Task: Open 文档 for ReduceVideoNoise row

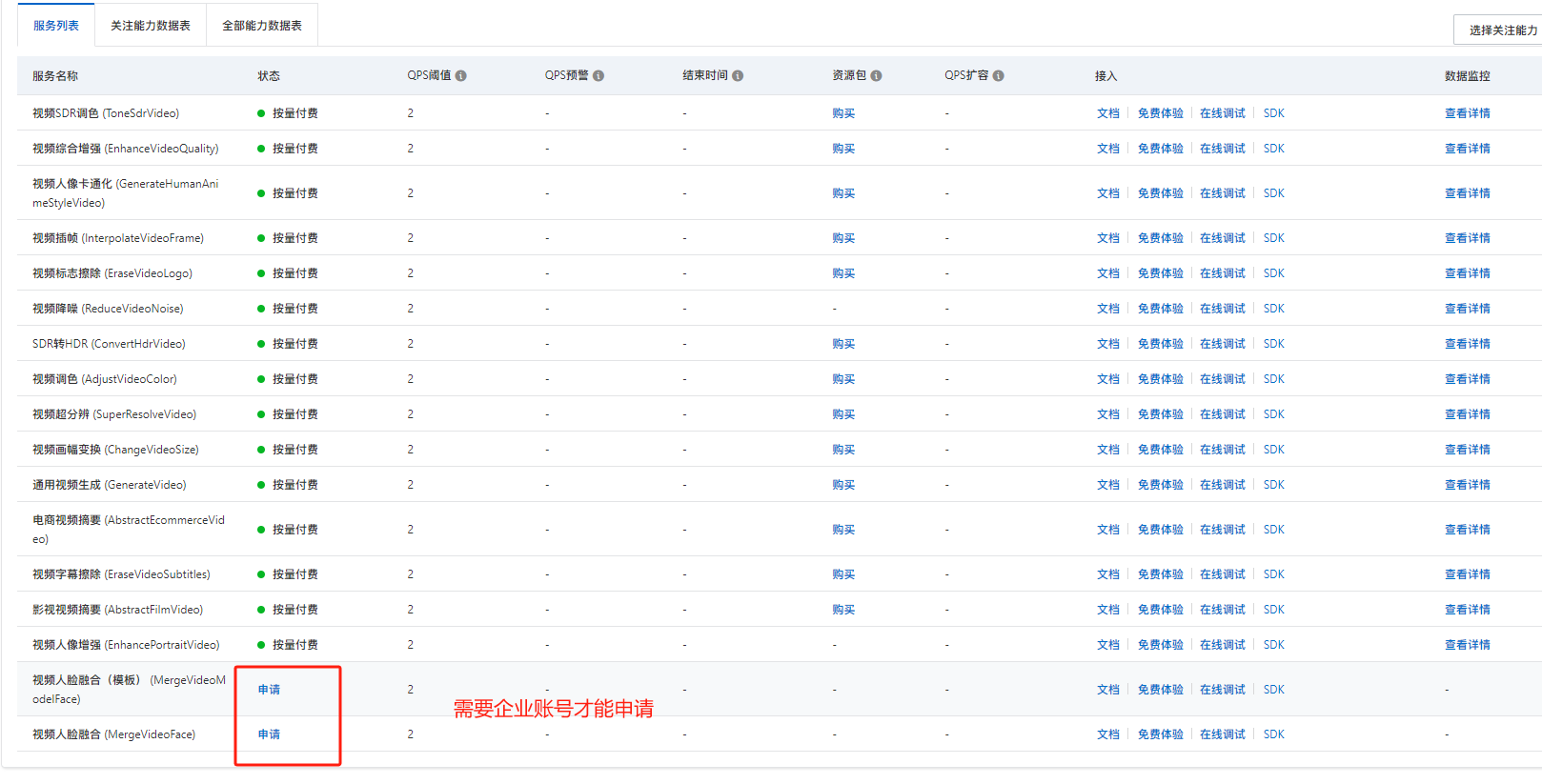Action: [1108, 309]
